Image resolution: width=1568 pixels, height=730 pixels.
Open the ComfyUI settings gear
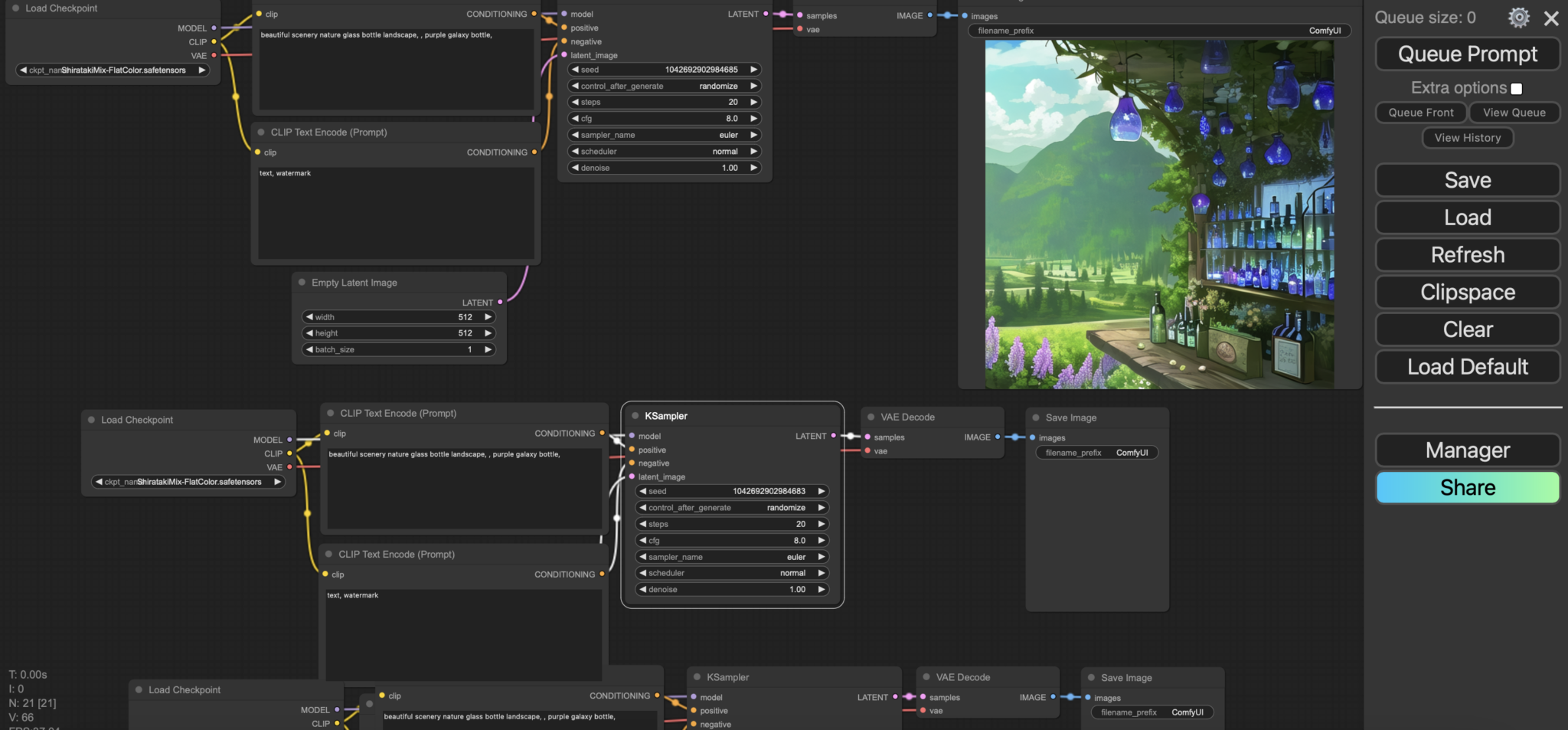[1518, 18]
